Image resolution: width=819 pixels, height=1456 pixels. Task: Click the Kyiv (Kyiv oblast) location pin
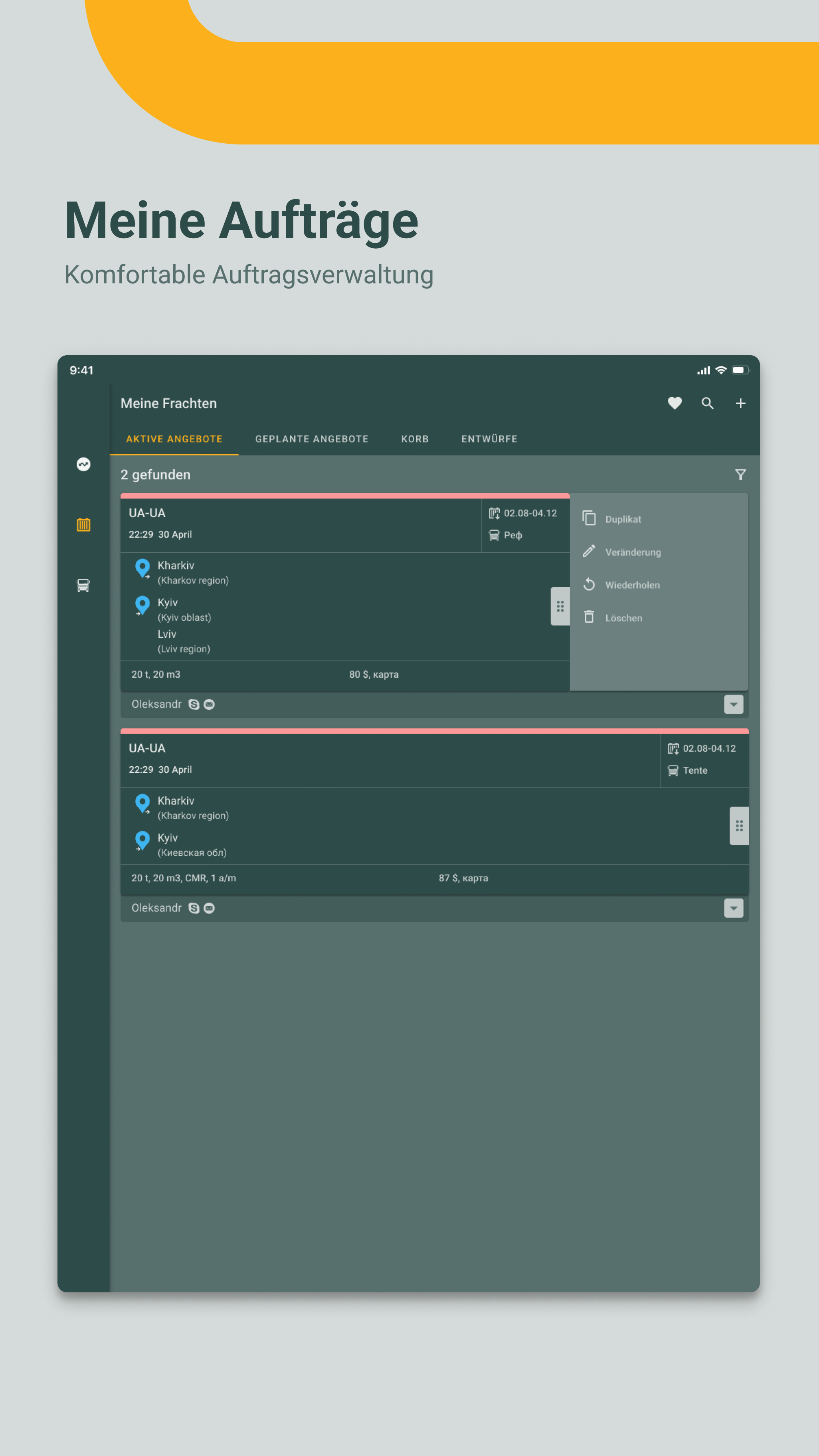point(142,606)
